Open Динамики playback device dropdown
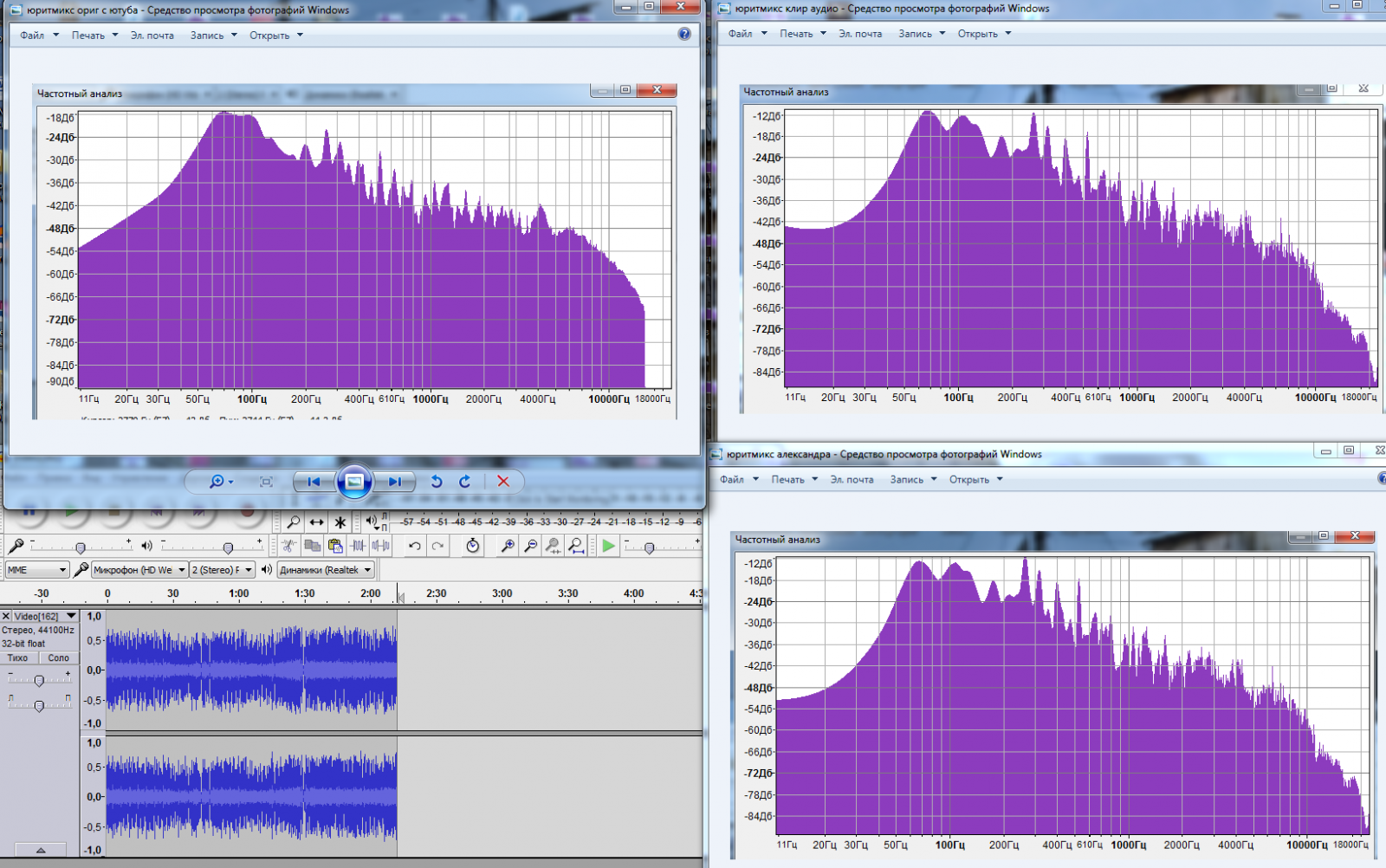 326,570
